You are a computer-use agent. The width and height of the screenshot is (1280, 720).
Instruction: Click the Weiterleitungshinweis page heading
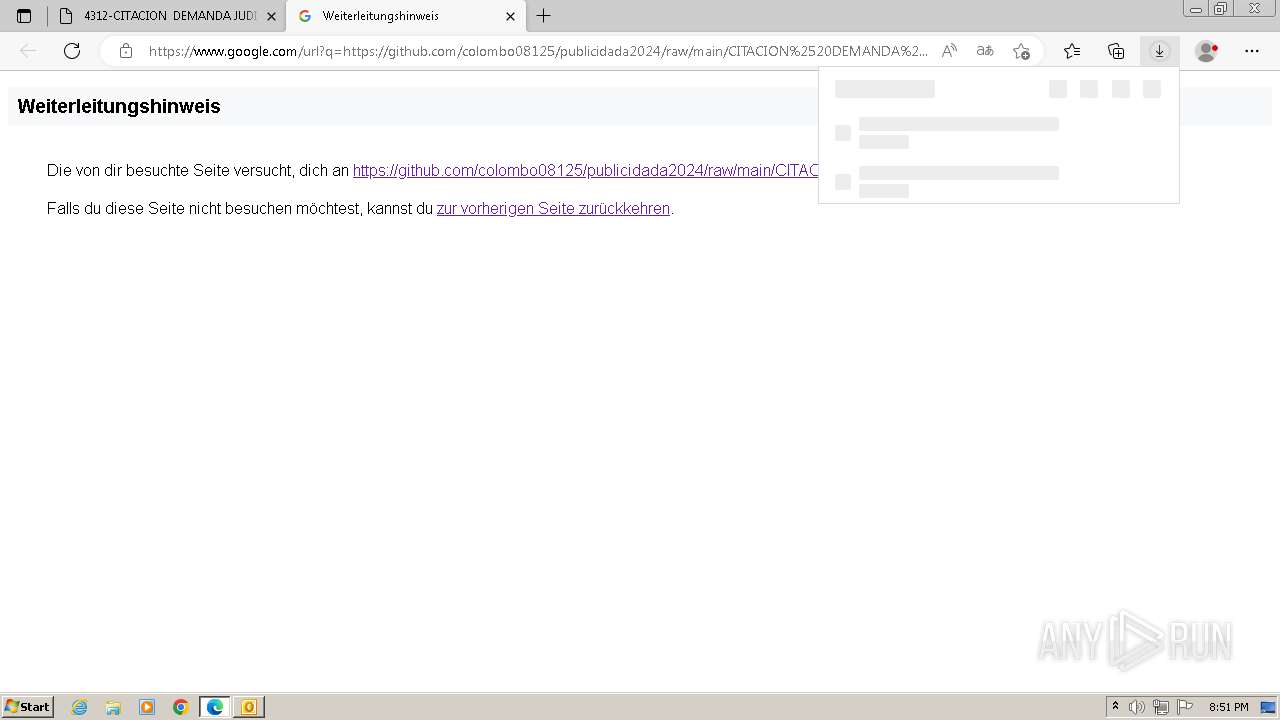pos(119,106)
